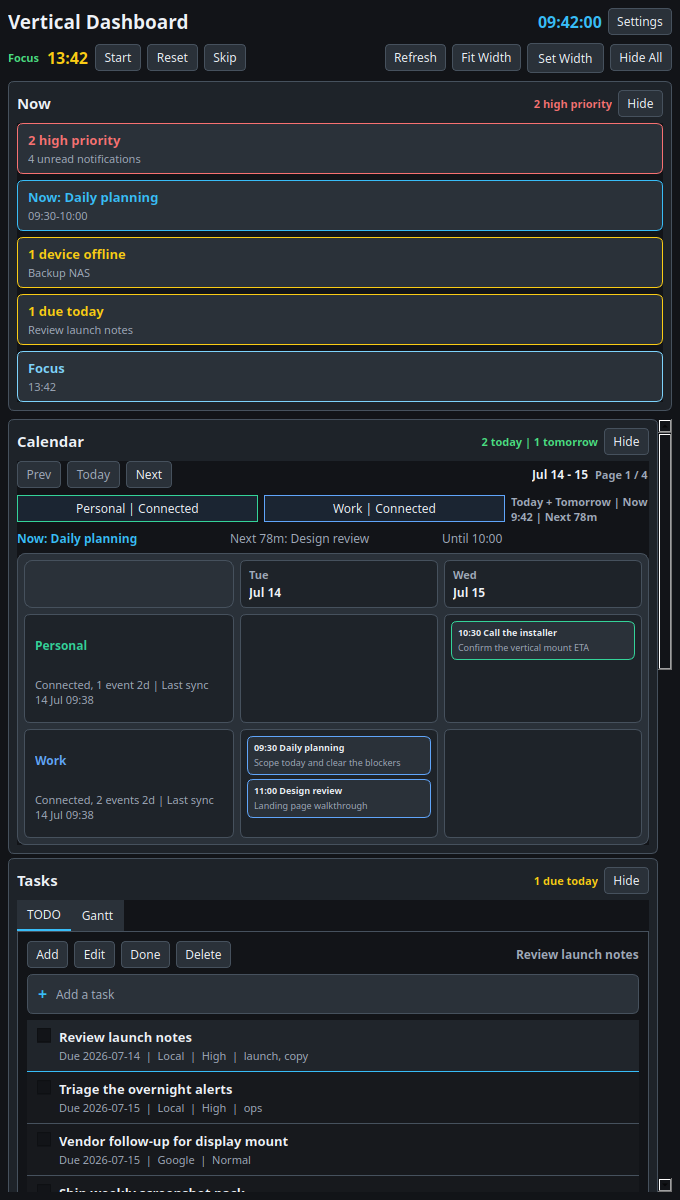
Task: Click the Refresh button
Action: click(x=415, y=58)
